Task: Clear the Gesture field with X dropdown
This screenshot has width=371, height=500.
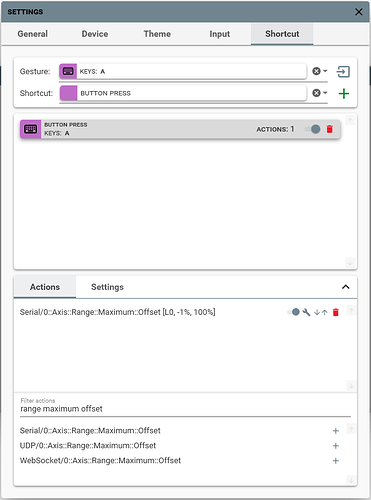Action: (x=320, y=71)
